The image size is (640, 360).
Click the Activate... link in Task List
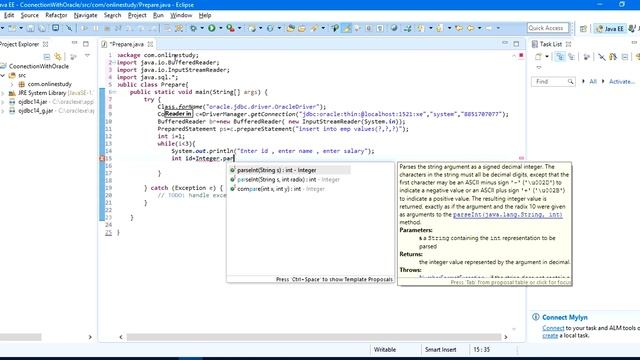(x=622, y=82)
